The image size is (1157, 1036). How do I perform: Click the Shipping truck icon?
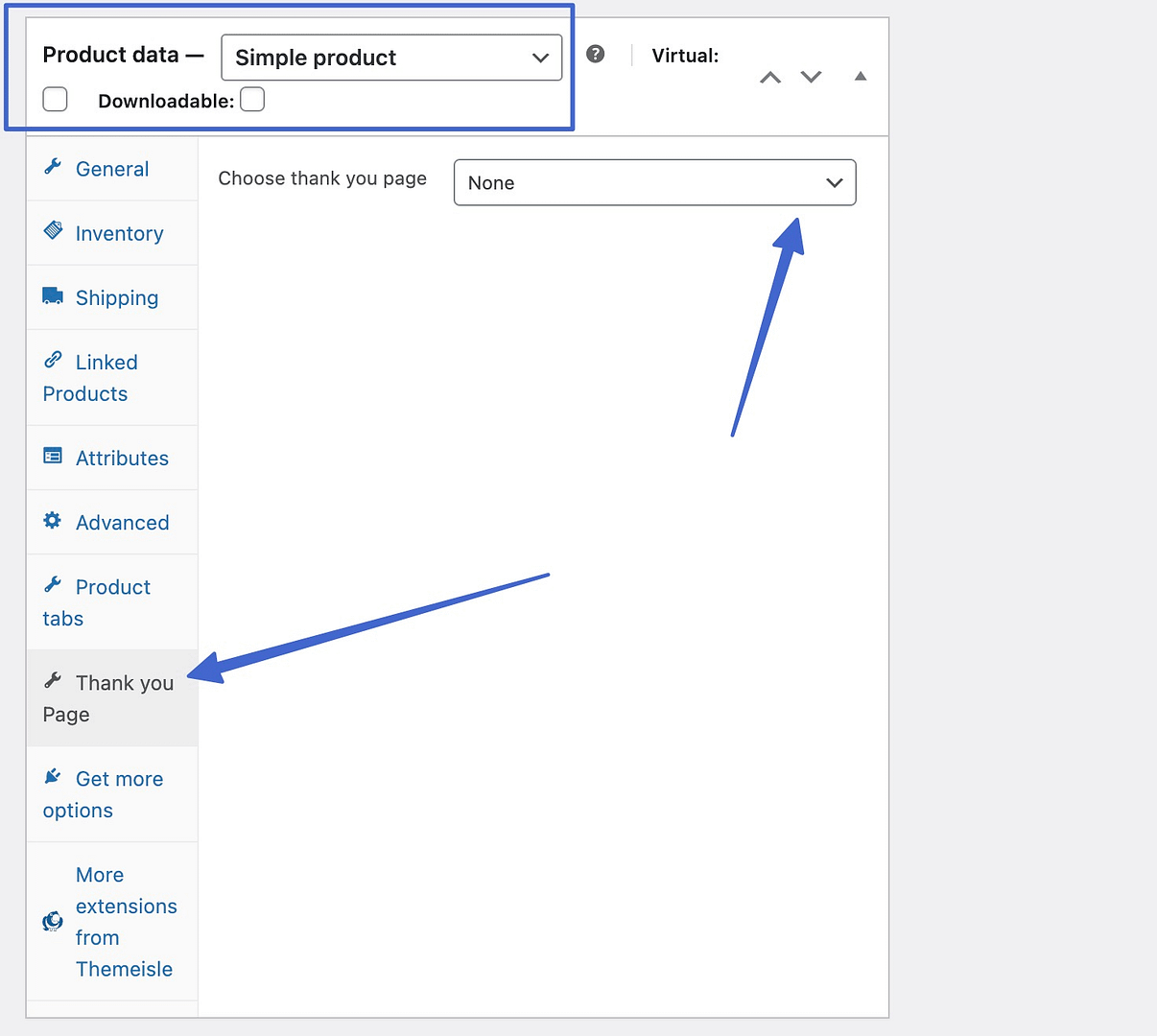tap(53, 296)
